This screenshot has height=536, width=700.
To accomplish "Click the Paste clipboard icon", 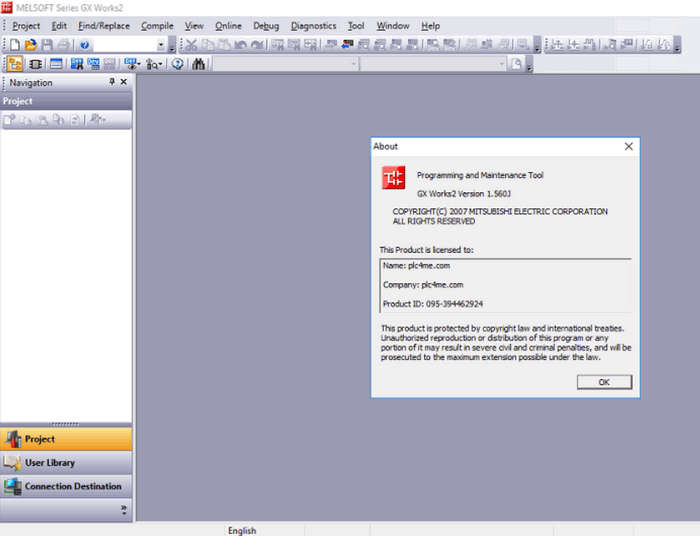I will [224, 45].
